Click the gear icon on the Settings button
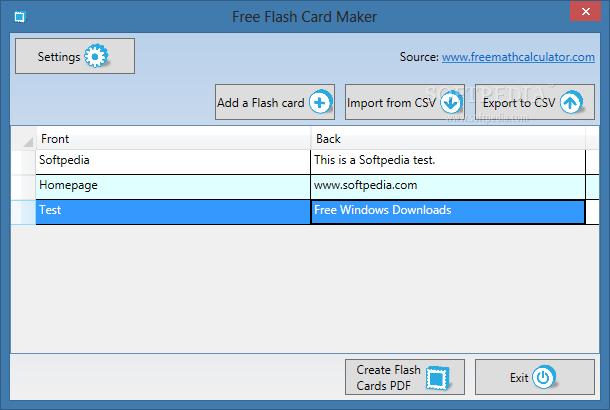This screenshot has height=410, width=610. pos(96,56)
